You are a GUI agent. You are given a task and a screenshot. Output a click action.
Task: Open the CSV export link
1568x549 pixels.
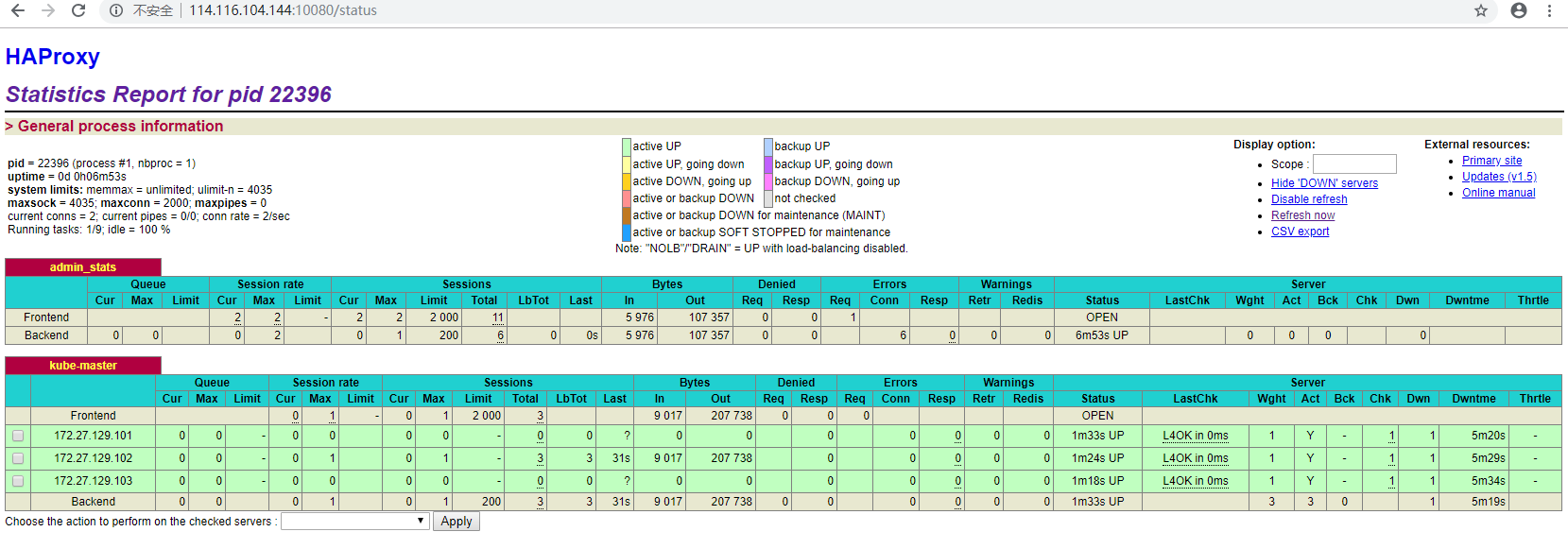point(1300,232)
